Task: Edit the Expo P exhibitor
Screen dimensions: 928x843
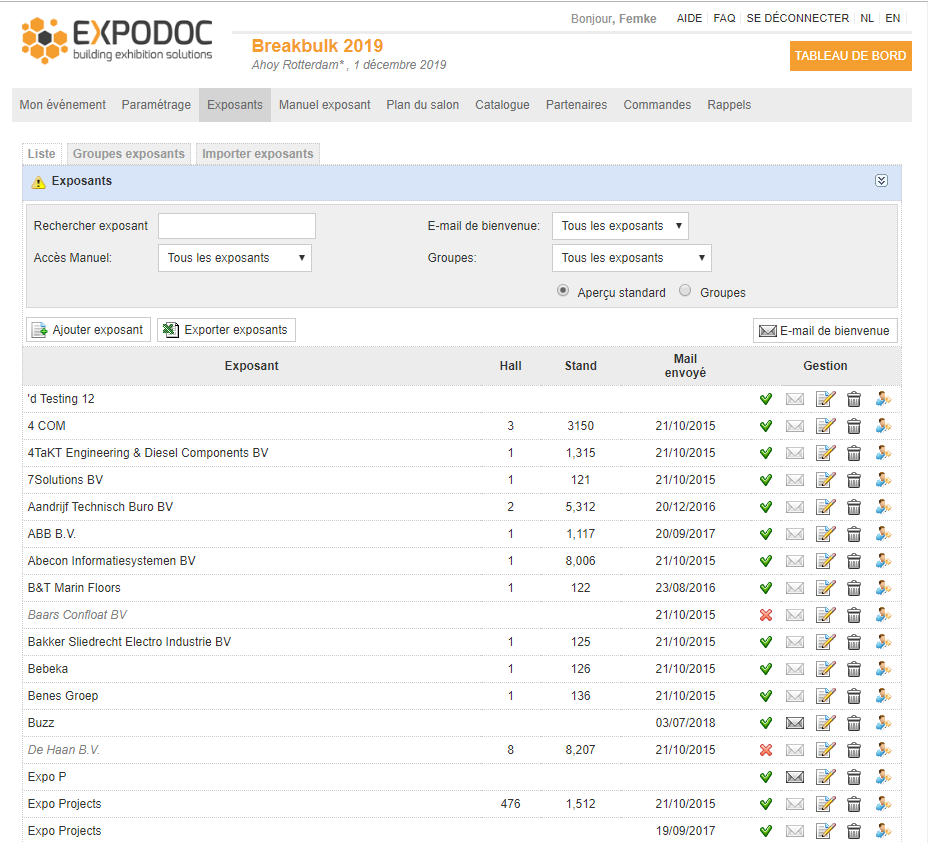Action: (x=826, y=777)
